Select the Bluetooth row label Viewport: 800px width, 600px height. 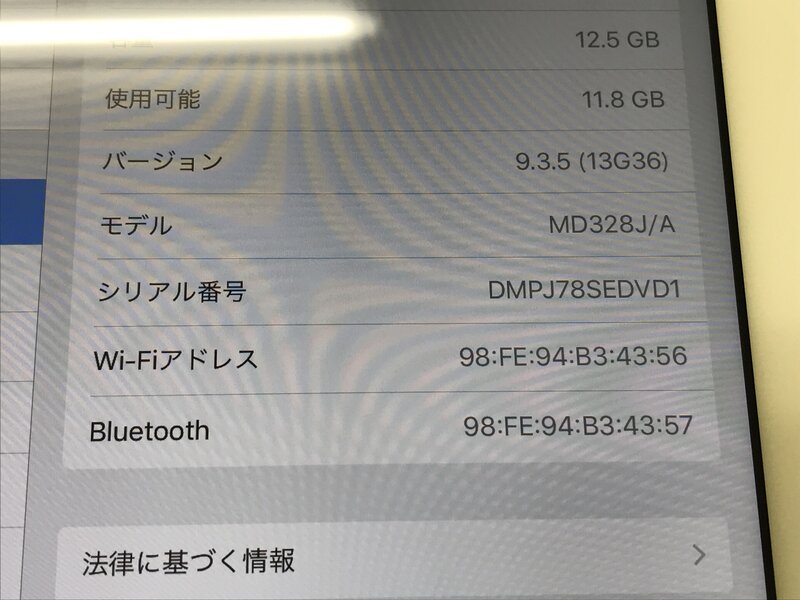pyautogui.click(x=149, y=431)
